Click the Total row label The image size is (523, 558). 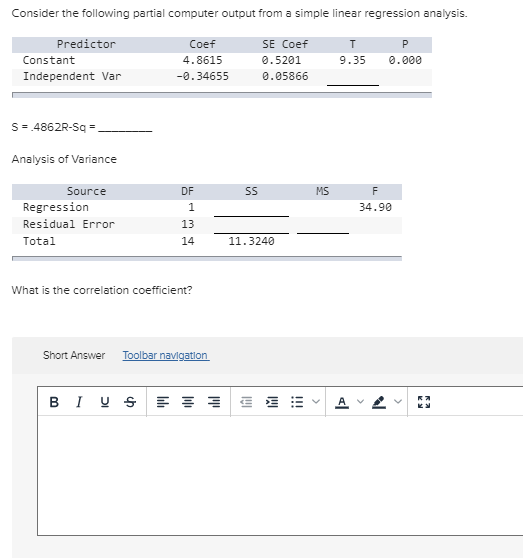(x=39, y=241)
